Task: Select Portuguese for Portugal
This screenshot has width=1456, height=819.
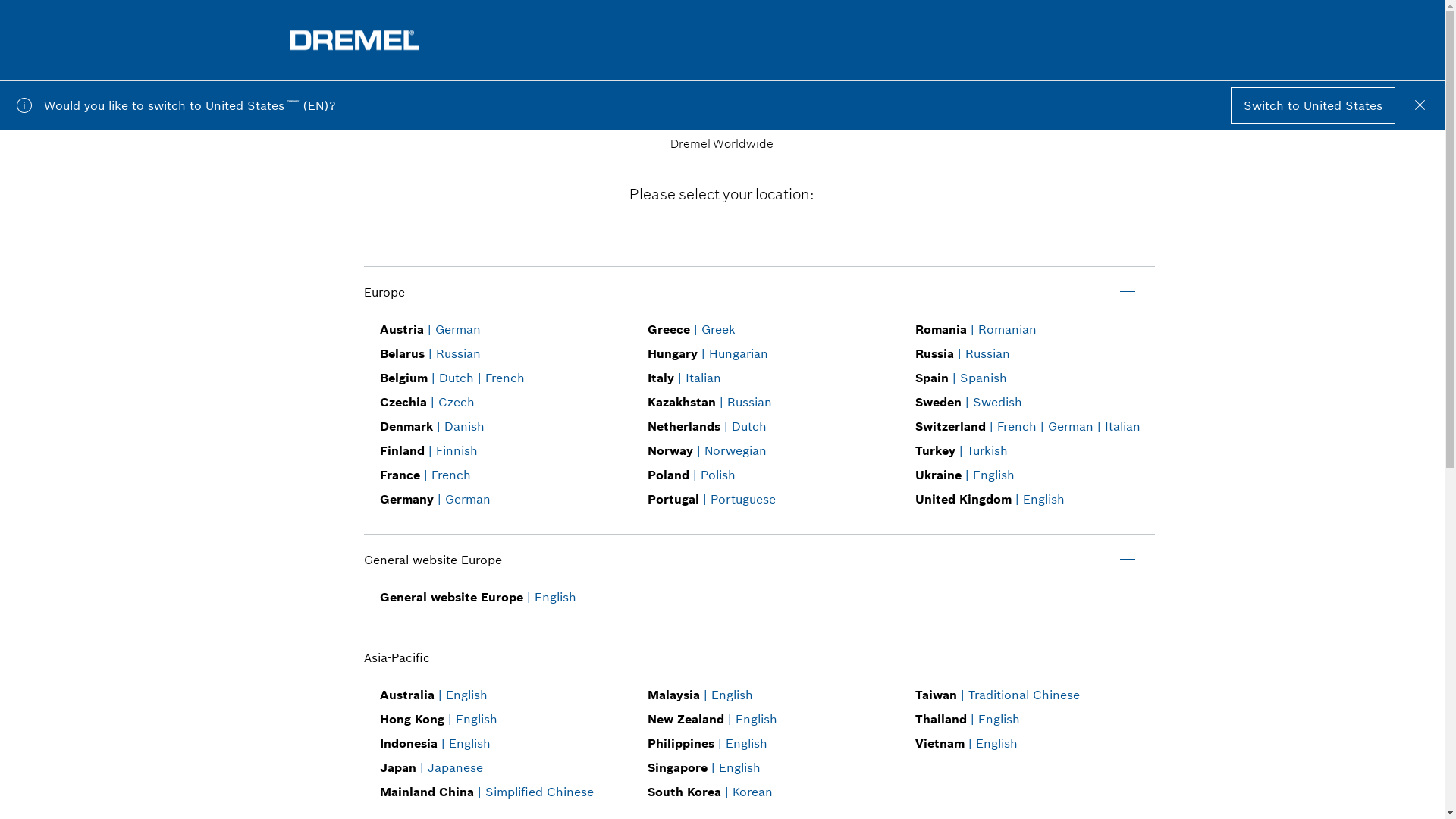Action: pyautogui.click(x=742, y=499)
